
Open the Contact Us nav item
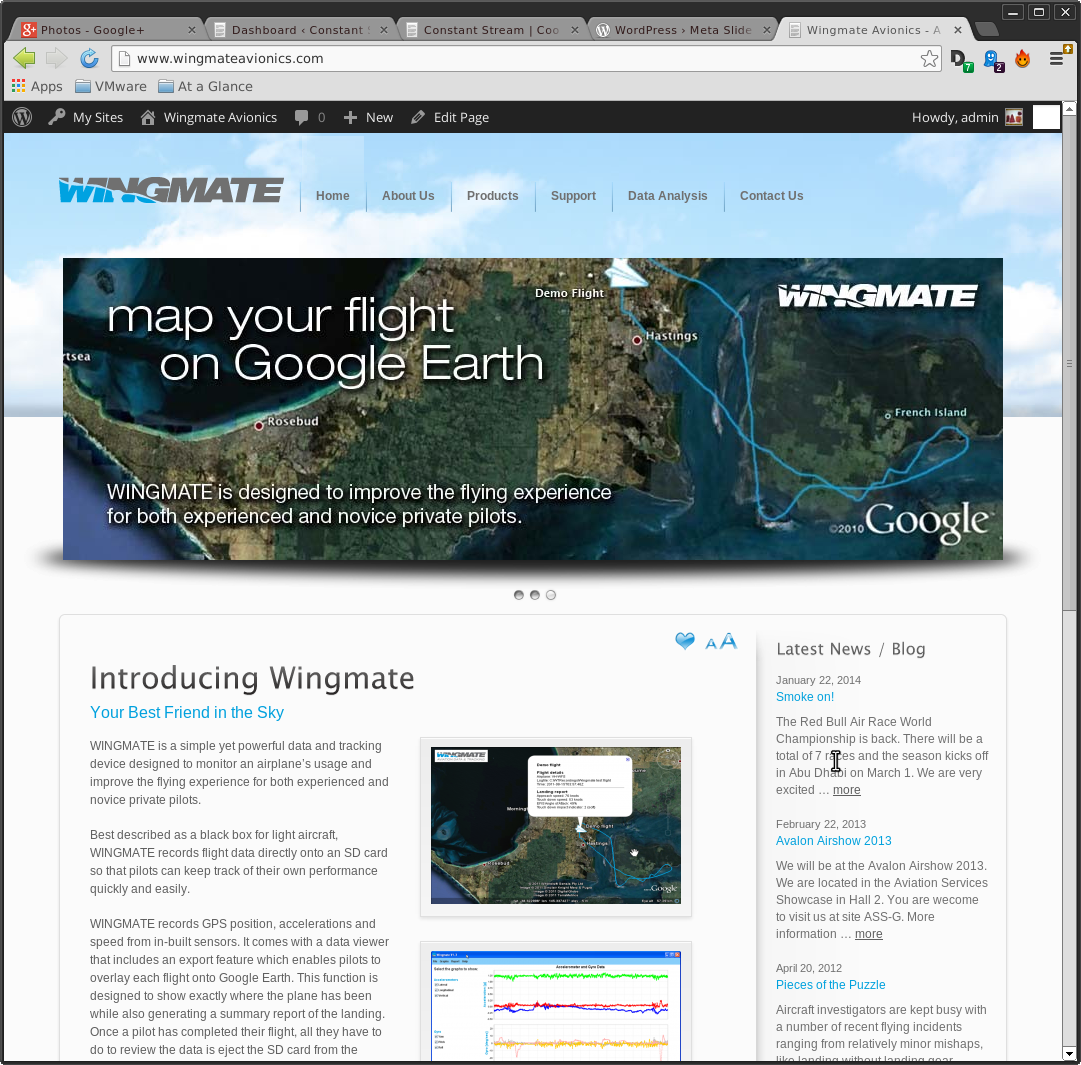click(771, 196)
